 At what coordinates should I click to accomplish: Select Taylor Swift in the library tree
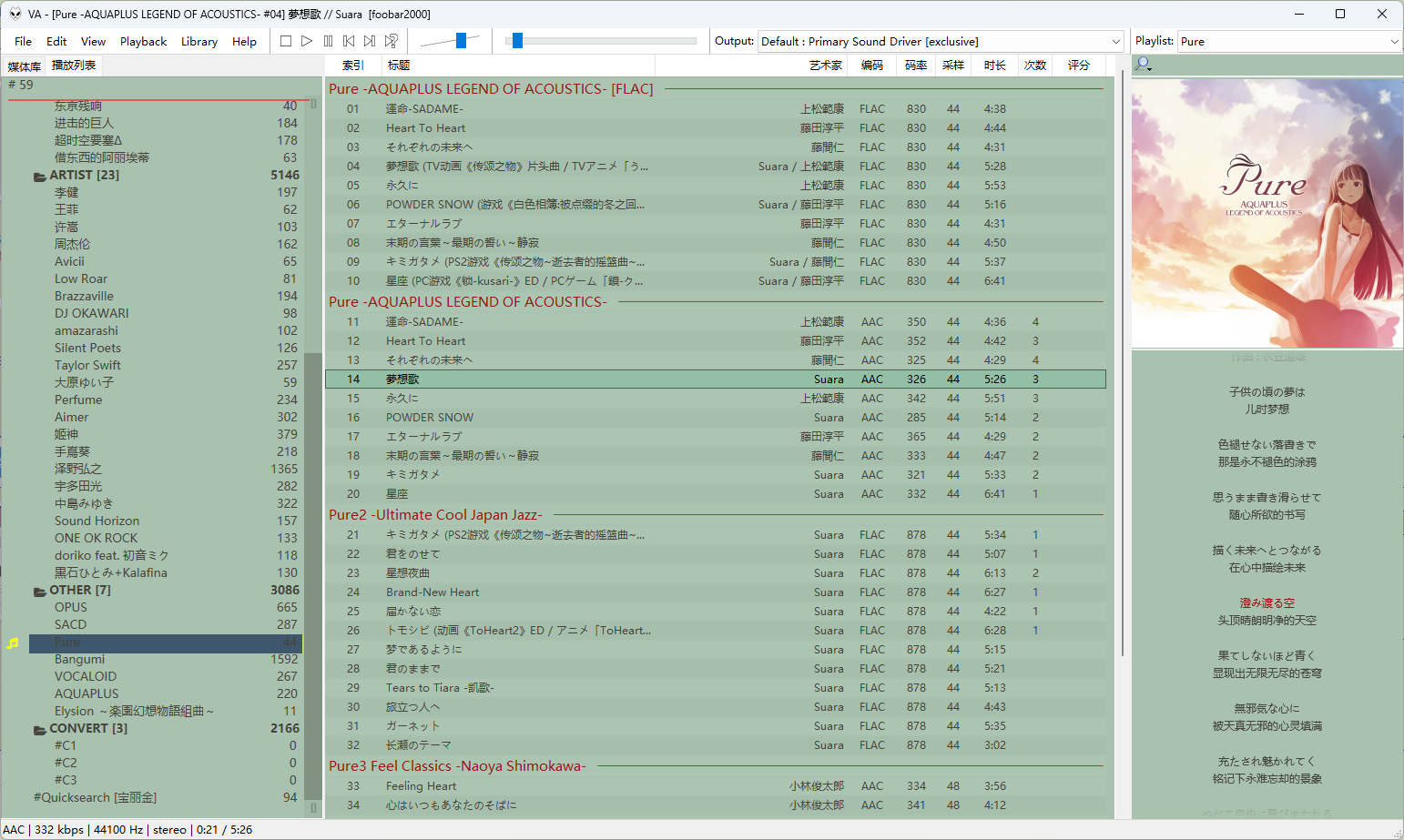[x=87, y=366]
